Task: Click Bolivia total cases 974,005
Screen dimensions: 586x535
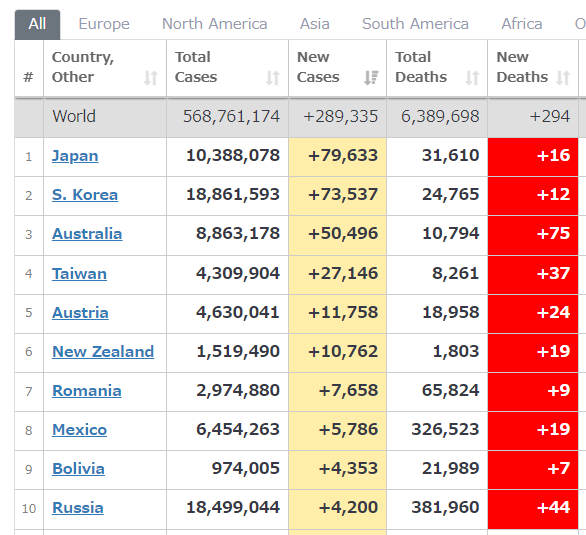Action: pos(246,468)
